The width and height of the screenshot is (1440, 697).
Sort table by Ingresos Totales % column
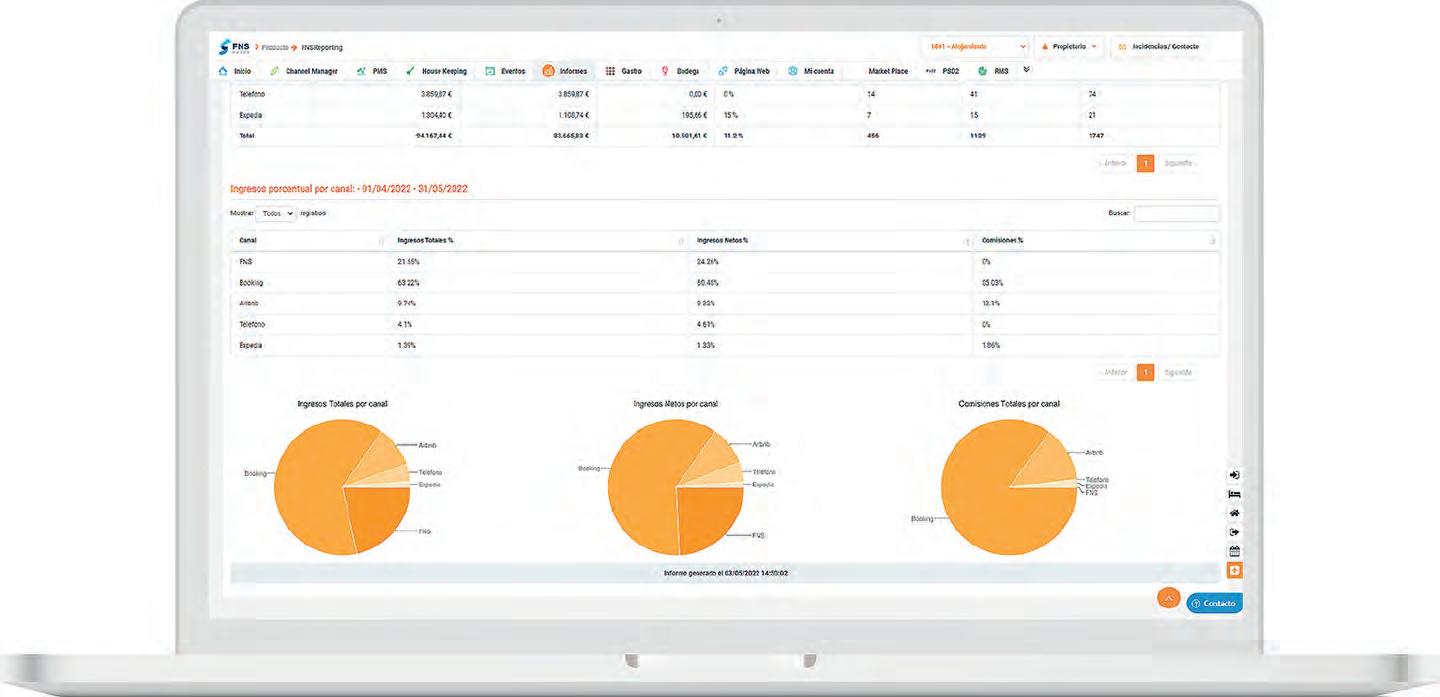click(x=538, y=241)
